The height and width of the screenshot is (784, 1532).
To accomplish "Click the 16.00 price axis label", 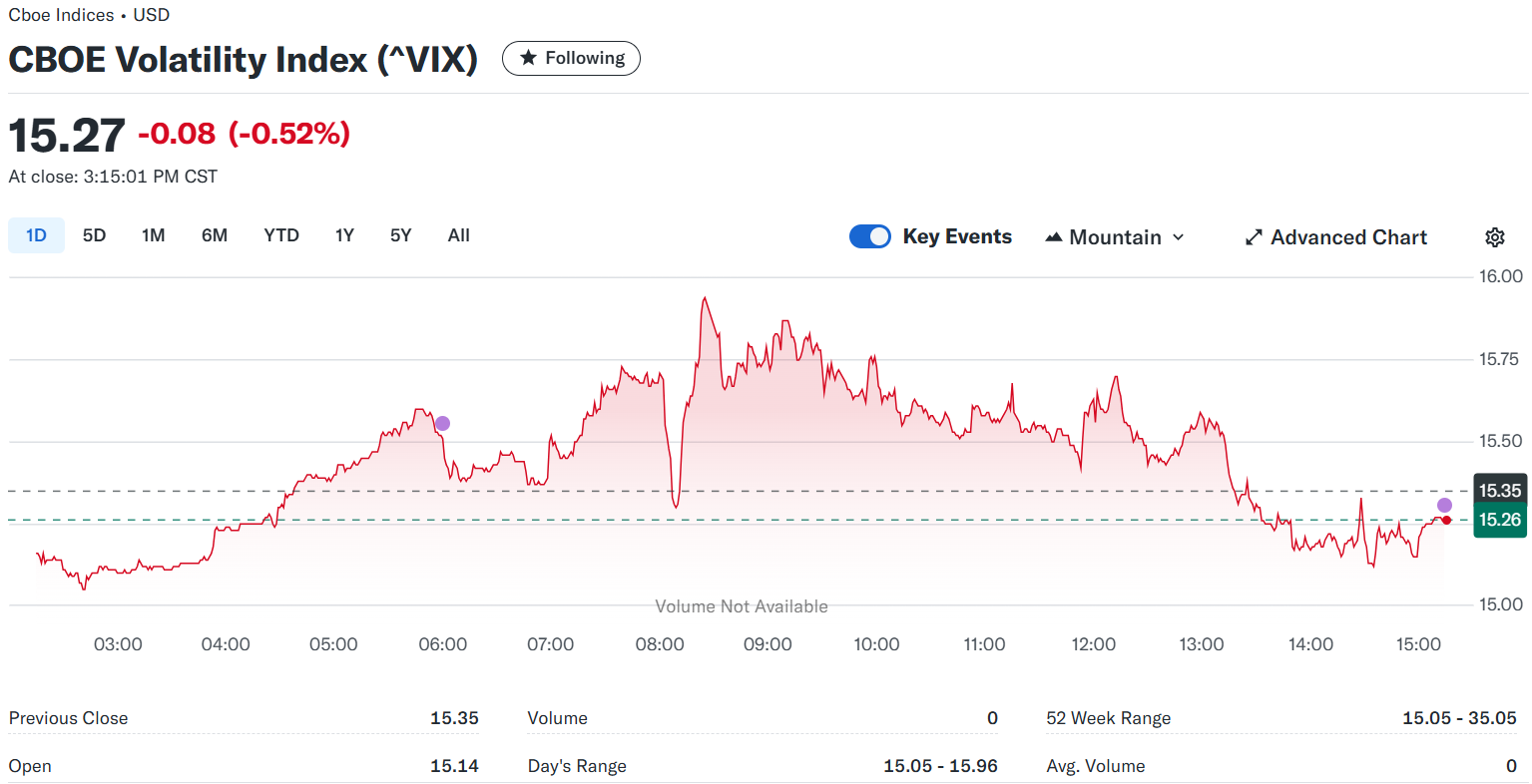I will coord(1501,276).
